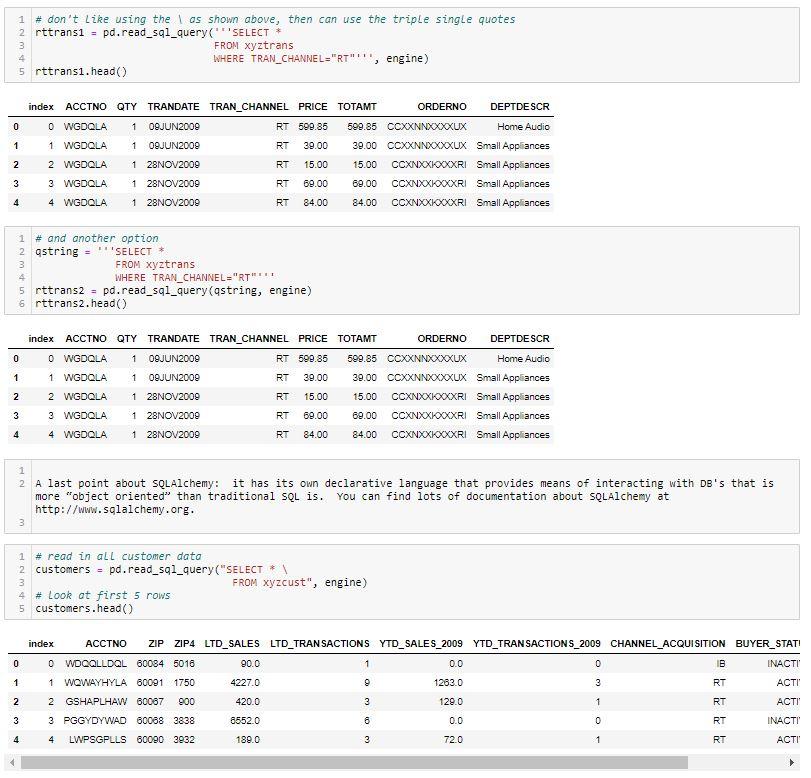Click the 60090 ZIP cell
Image resolution: width=811 pixels, height=778 pixels.
click(x=150, y=740)
